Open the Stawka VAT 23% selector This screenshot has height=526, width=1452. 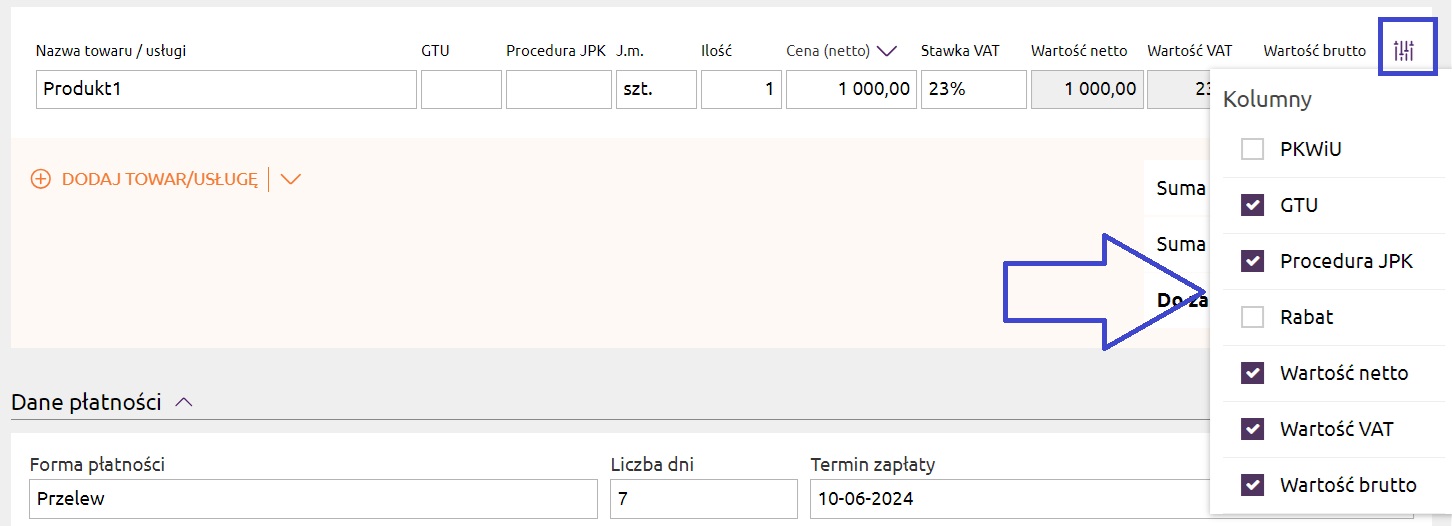coord(973,89)
